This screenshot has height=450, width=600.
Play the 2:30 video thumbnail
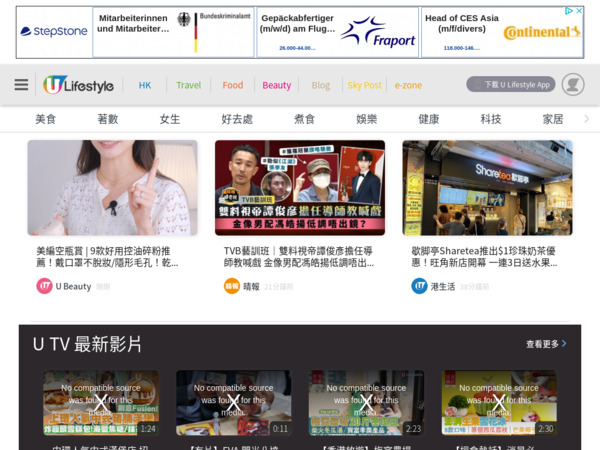pos(499,403)
